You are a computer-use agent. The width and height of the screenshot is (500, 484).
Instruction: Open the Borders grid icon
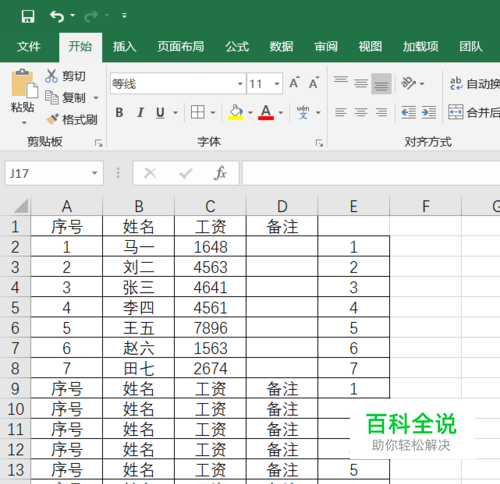198,112
